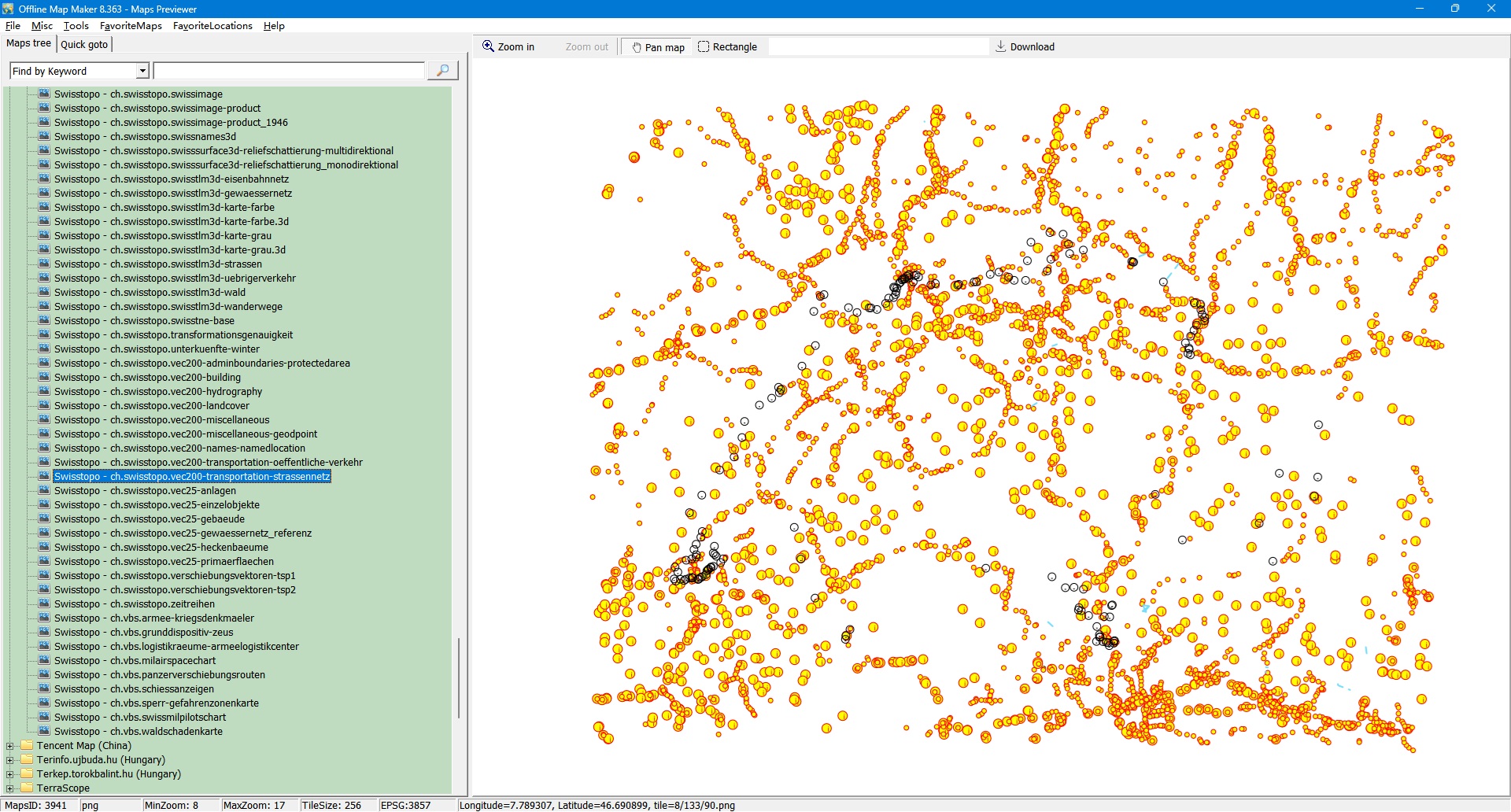Click the maps tree vertical scrollbar
Screen dimensions: 1511x812
[x=458, y=677]
